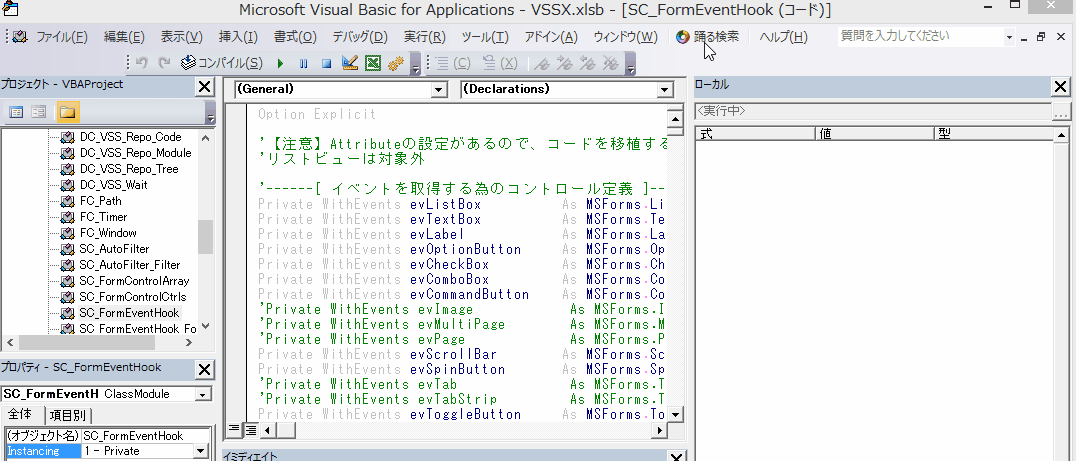Switch to Full Module View at code pane bottom
1076x461 pixels.
click(x=251, y=429)
